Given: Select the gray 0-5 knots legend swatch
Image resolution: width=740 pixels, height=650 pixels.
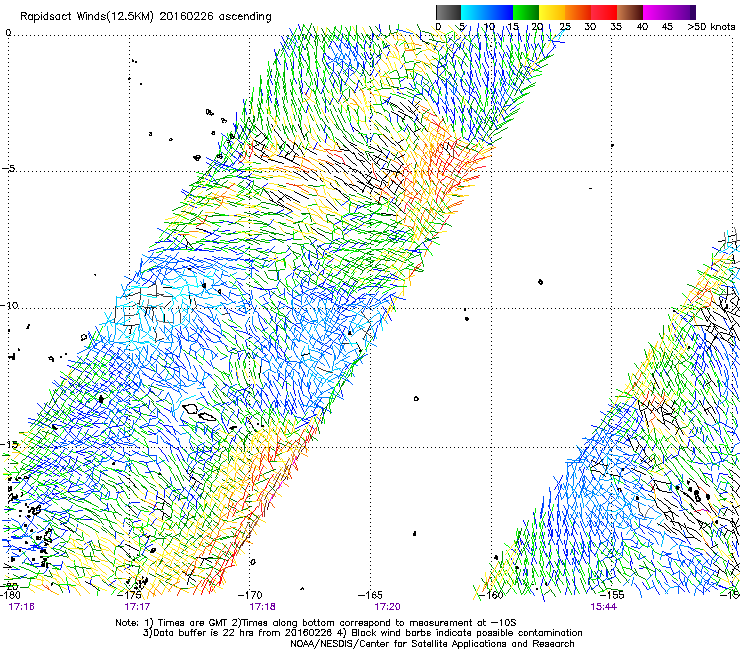Looking at the screenshot, I should (448, 12).
